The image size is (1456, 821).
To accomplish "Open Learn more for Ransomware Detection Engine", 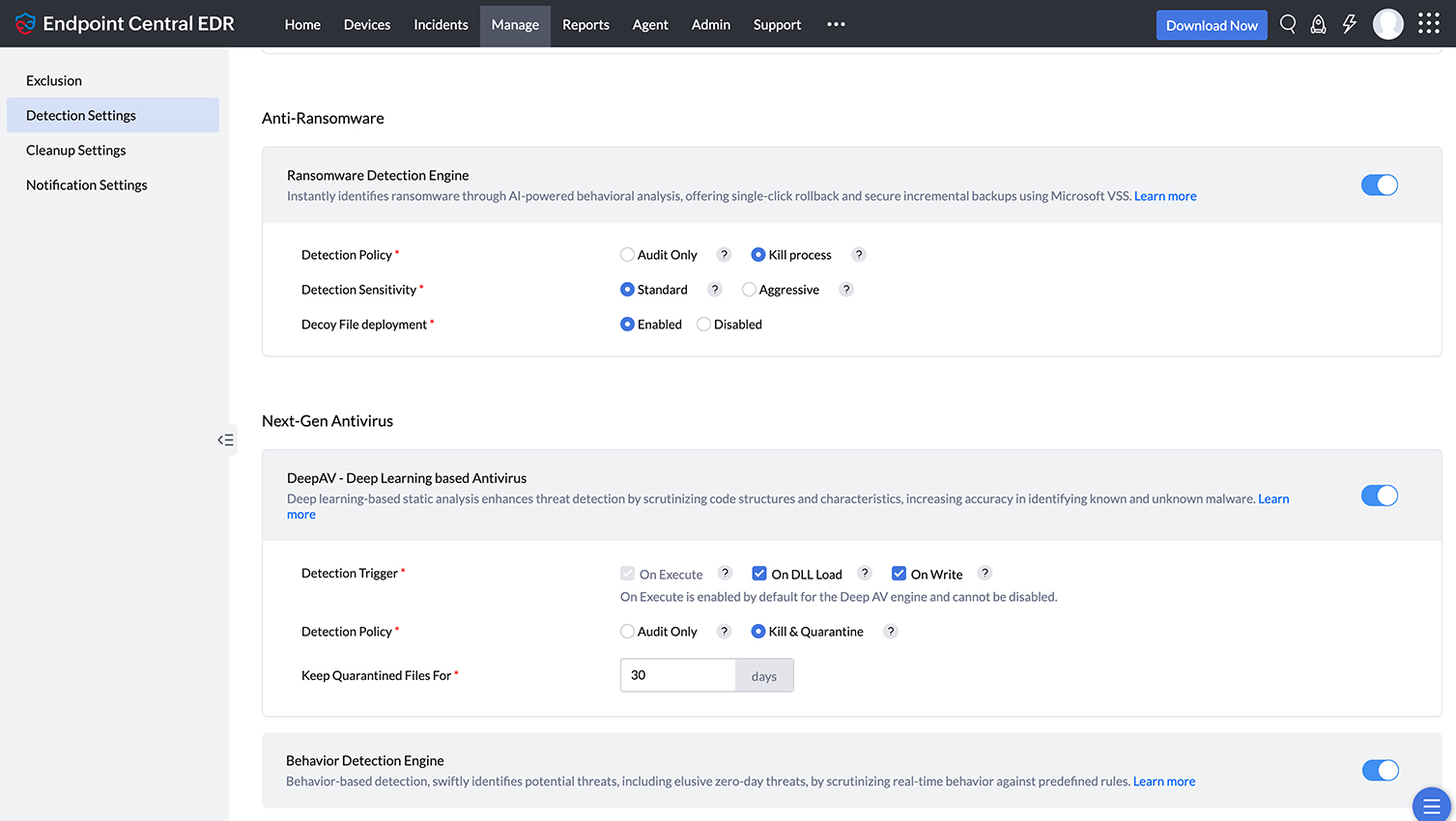I will pyautogui.click(x=1165, y=196).
